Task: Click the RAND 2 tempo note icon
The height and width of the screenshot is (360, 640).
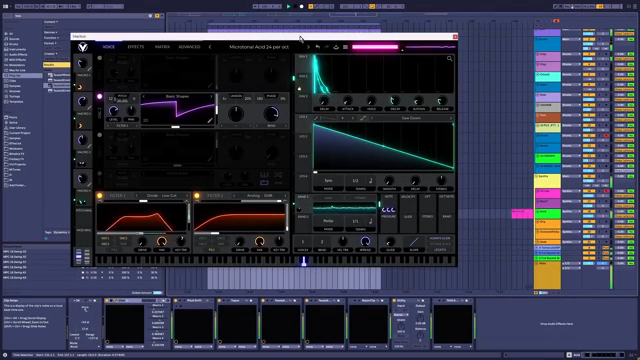Action: coord(371,221)
